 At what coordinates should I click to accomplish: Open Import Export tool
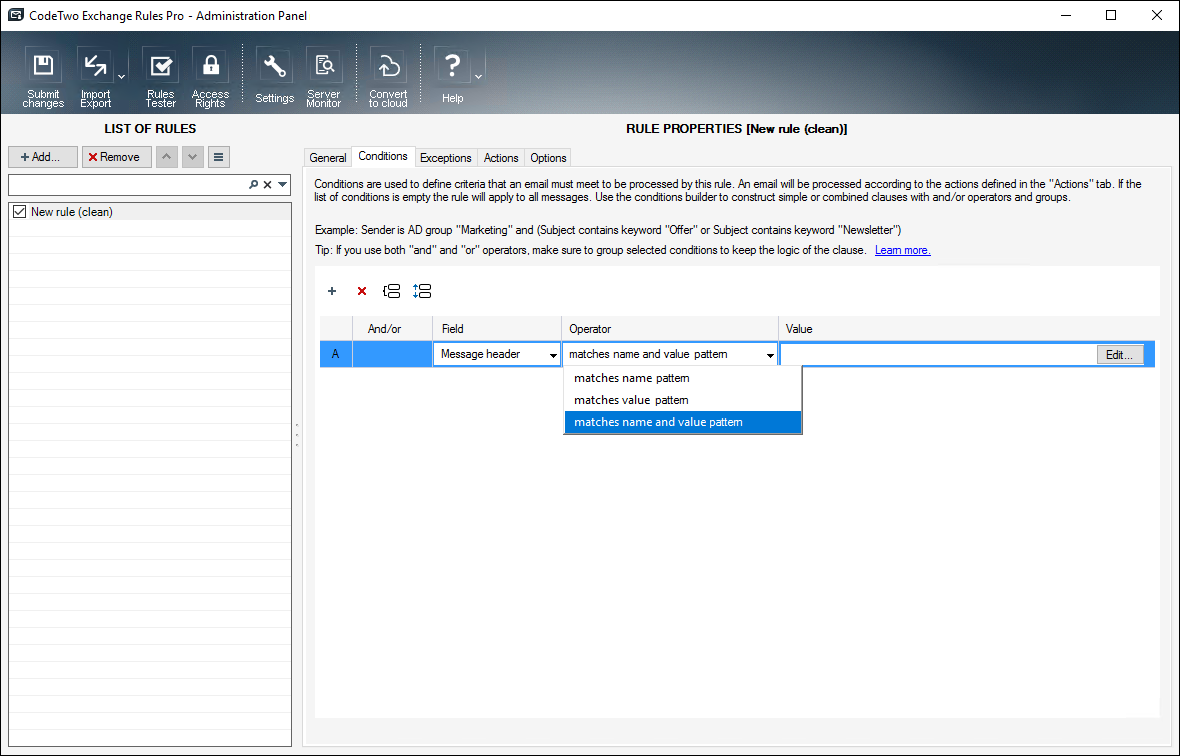96,77
